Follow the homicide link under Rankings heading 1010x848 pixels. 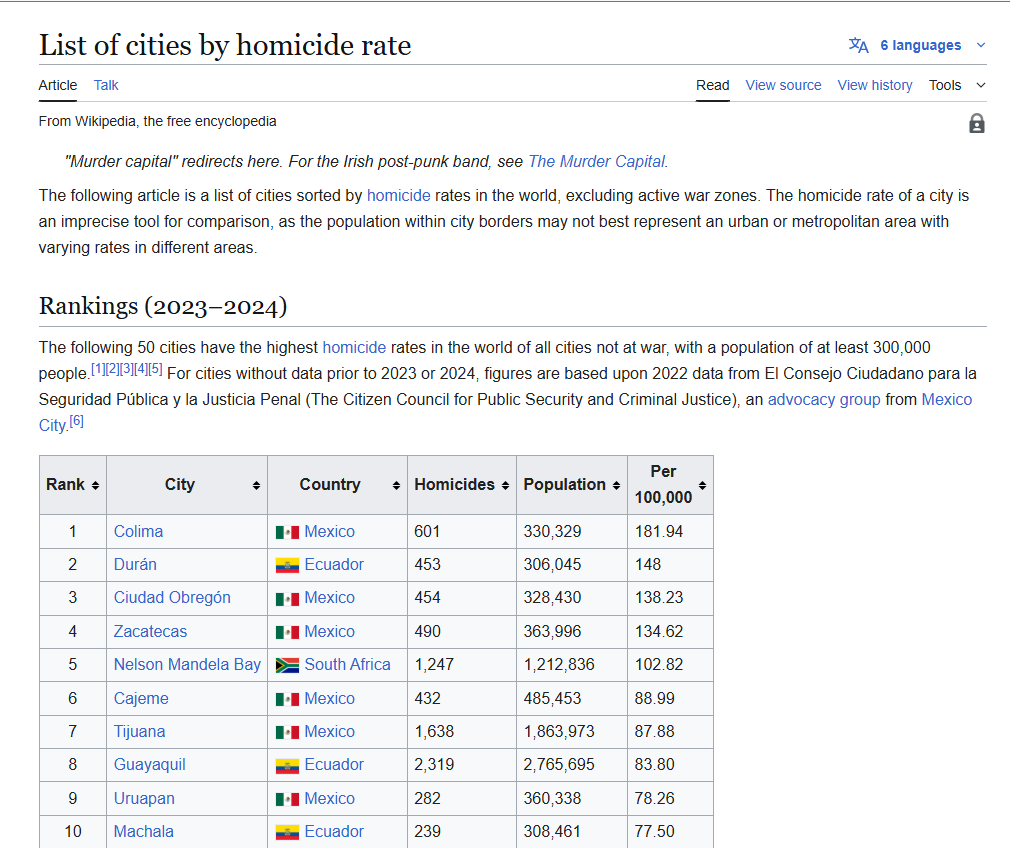click(354, 347)
